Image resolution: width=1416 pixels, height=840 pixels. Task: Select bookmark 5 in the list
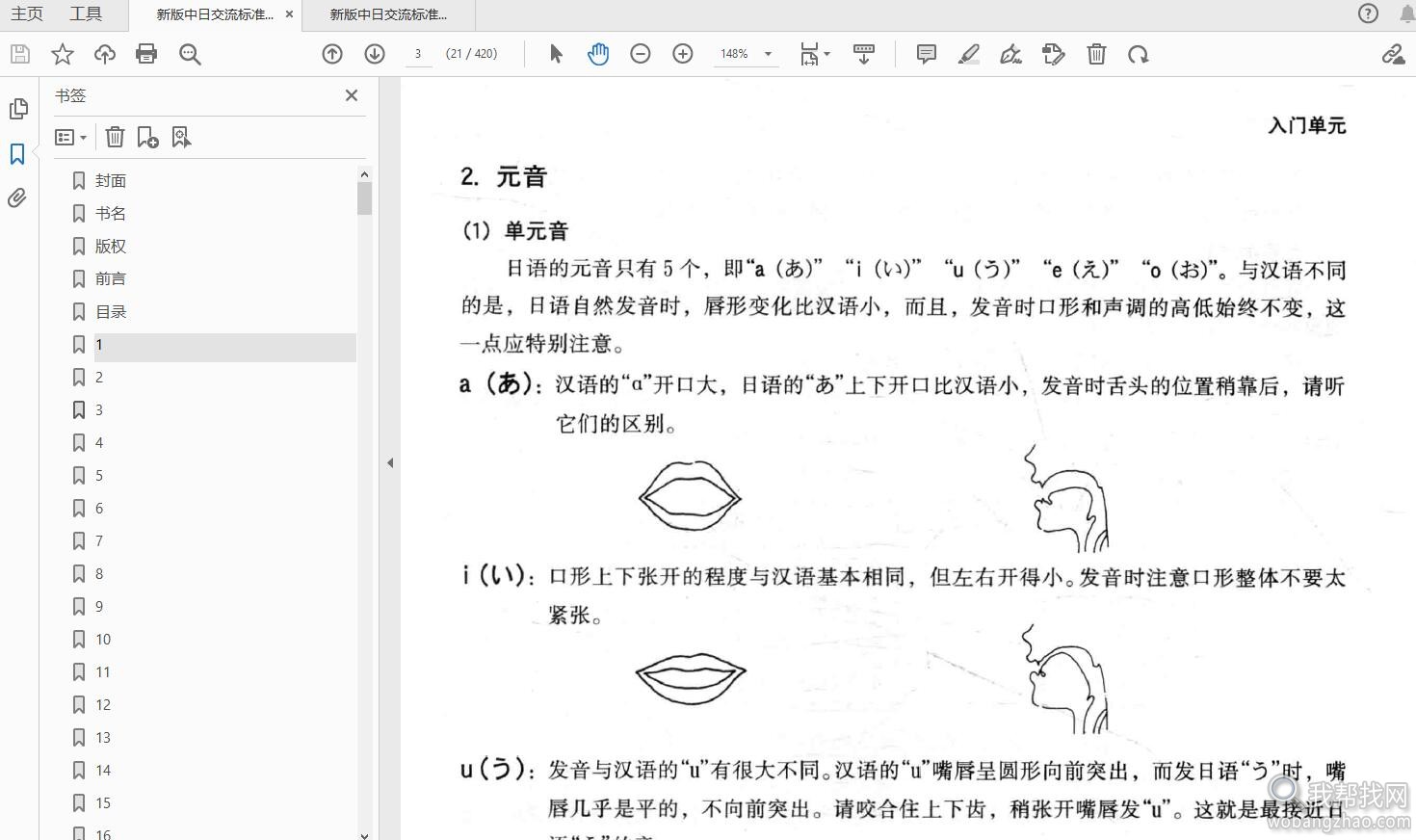pyautogui.click(x=99, y=476)
